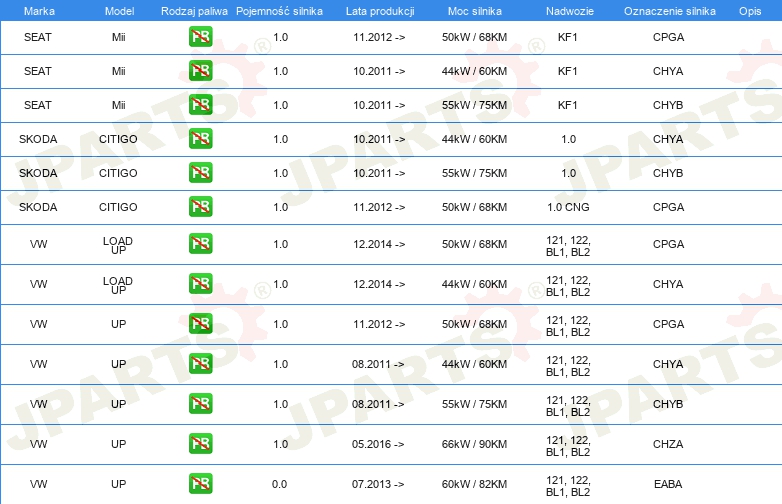
Task: Click fuel icon in VW UP EABA row
Action: click(x=200, y=484)
